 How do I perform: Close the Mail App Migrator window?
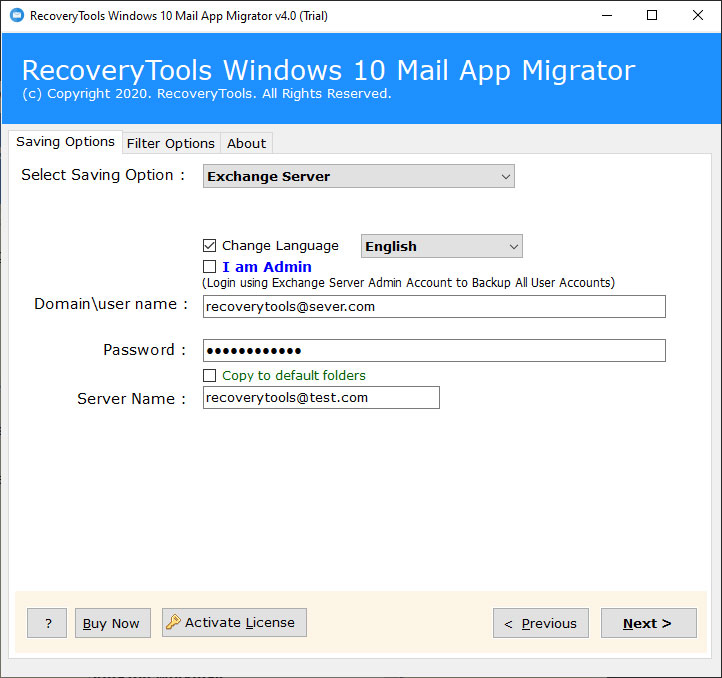click(x=698, y=16)
